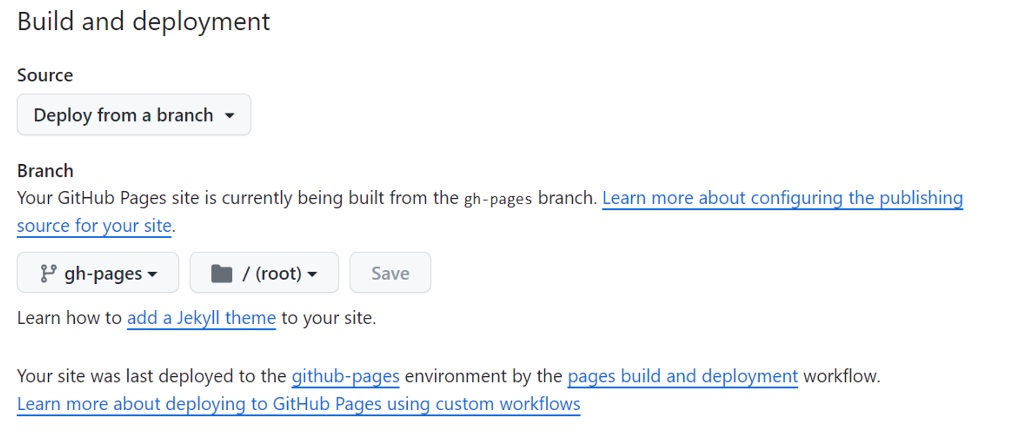This screenshot has width=1019, height=446.
Task: Click the 'Branch' label
Action: click(x=45, y=171)
